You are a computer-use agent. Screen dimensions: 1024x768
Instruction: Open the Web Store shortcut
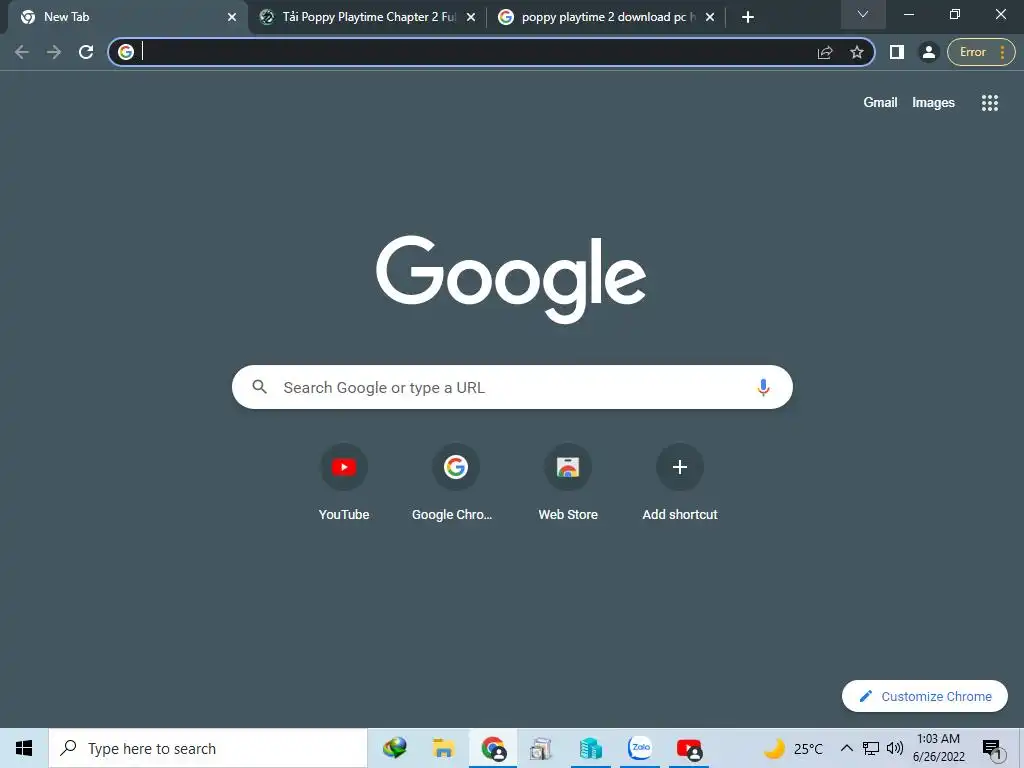[x=568, y=483]
